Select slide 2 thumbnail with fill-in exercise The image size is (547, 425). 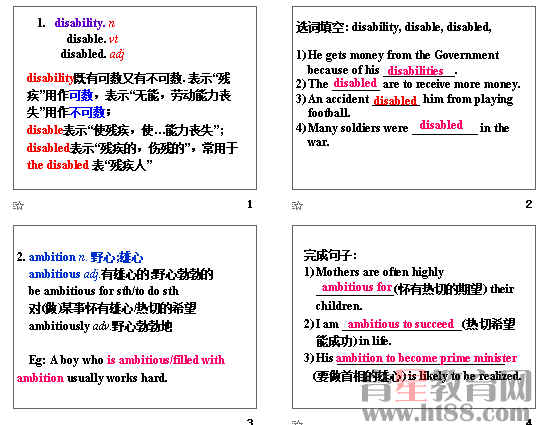(x=414, y=98)
